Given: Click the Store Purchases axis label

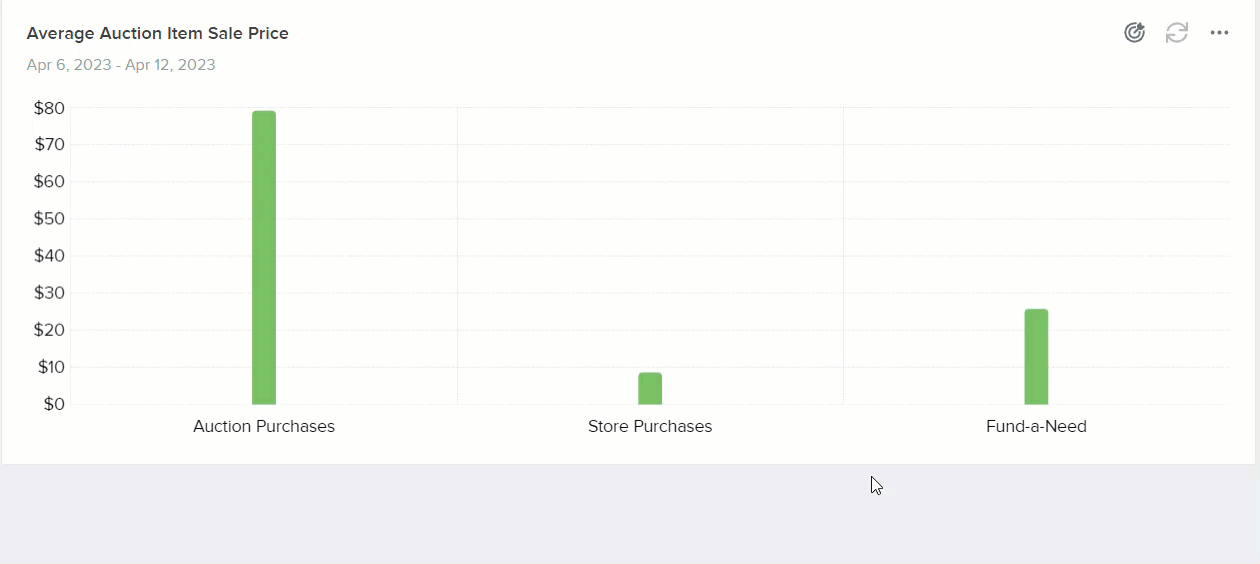Looking at the screenshot, I should (x=650, y=426).
